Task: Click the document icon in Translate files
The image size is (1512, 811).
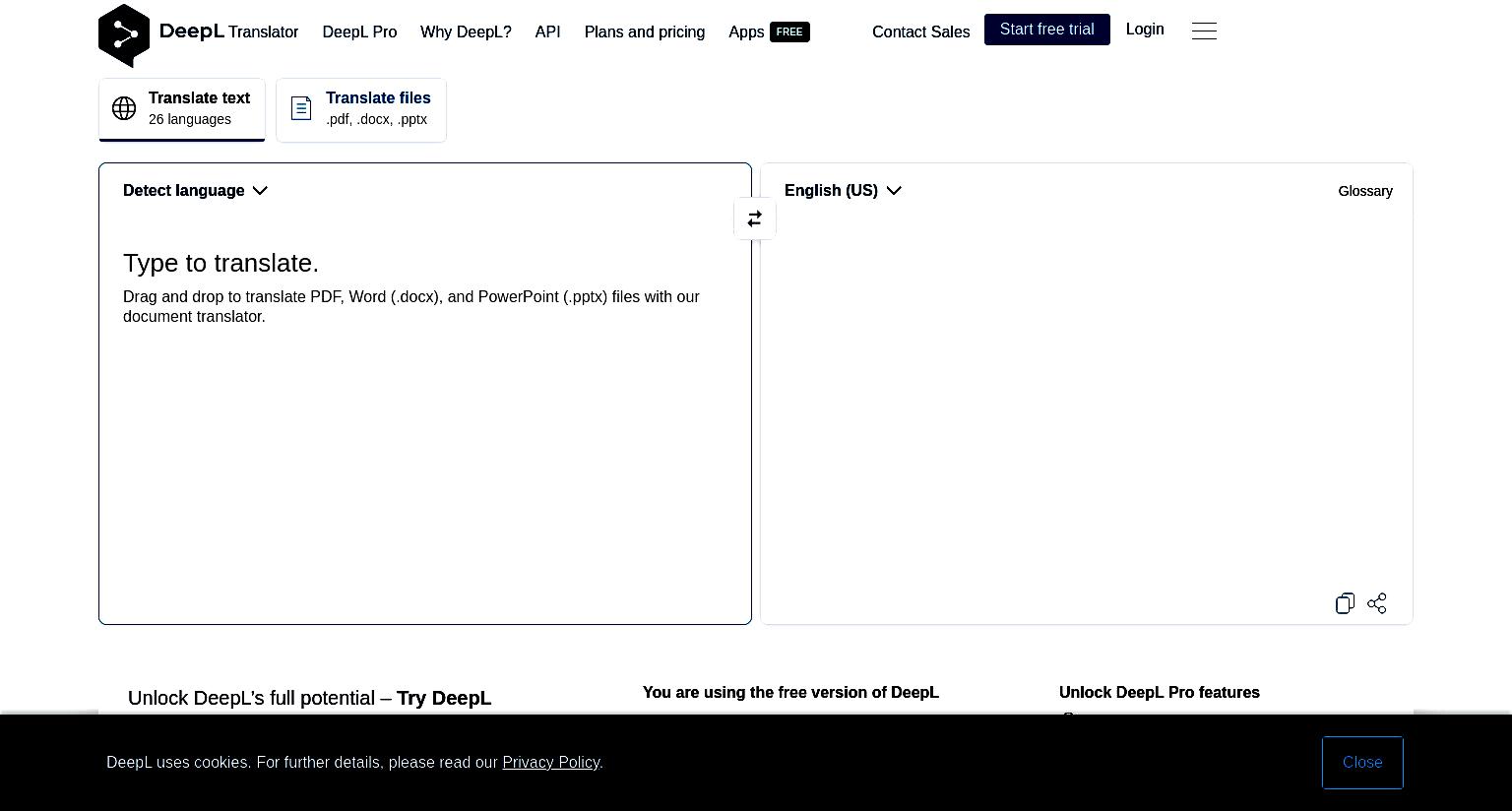Action: (301, 108)
